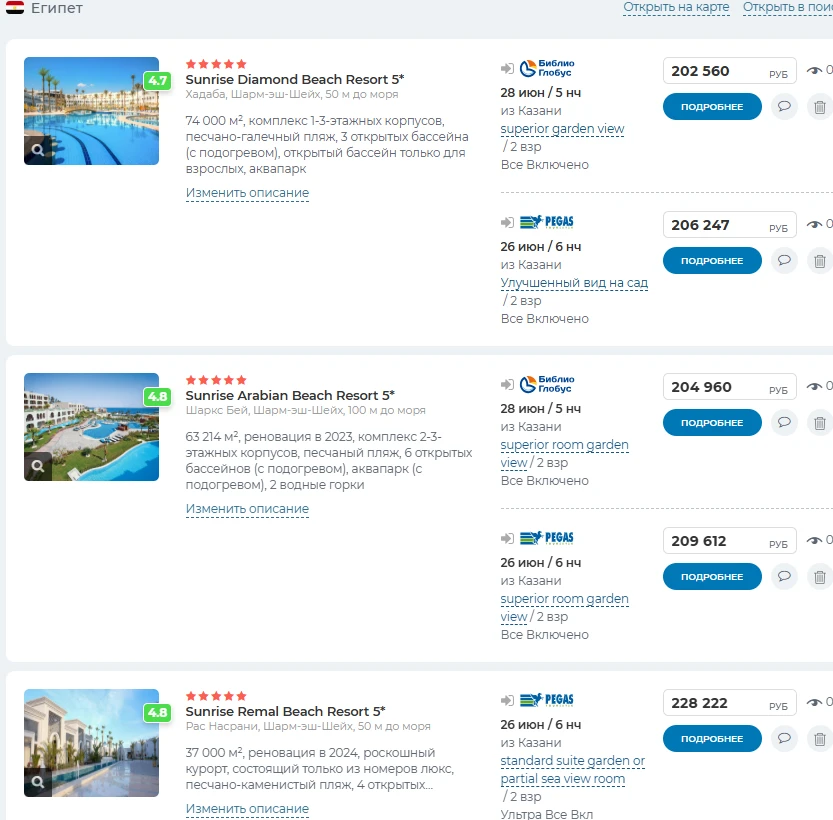Click ПОДРОБНЕЕ for 204 960 offer
The image size is (833, 820).
712,423
